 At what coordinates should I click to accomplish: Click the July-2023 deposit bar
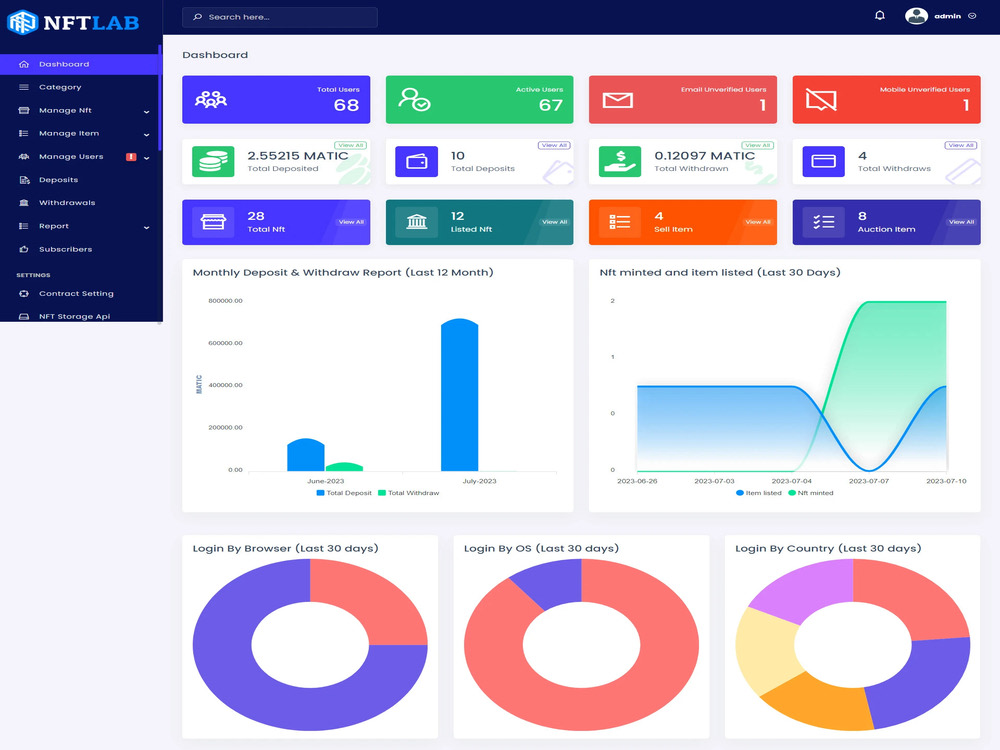coord(459,395)
